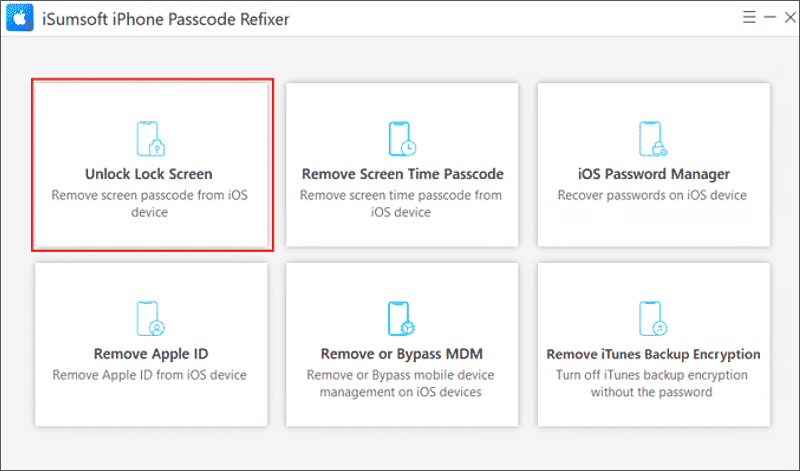Close the Passcode Refixer window
The image size is (800, 471).
click(790, 17)
